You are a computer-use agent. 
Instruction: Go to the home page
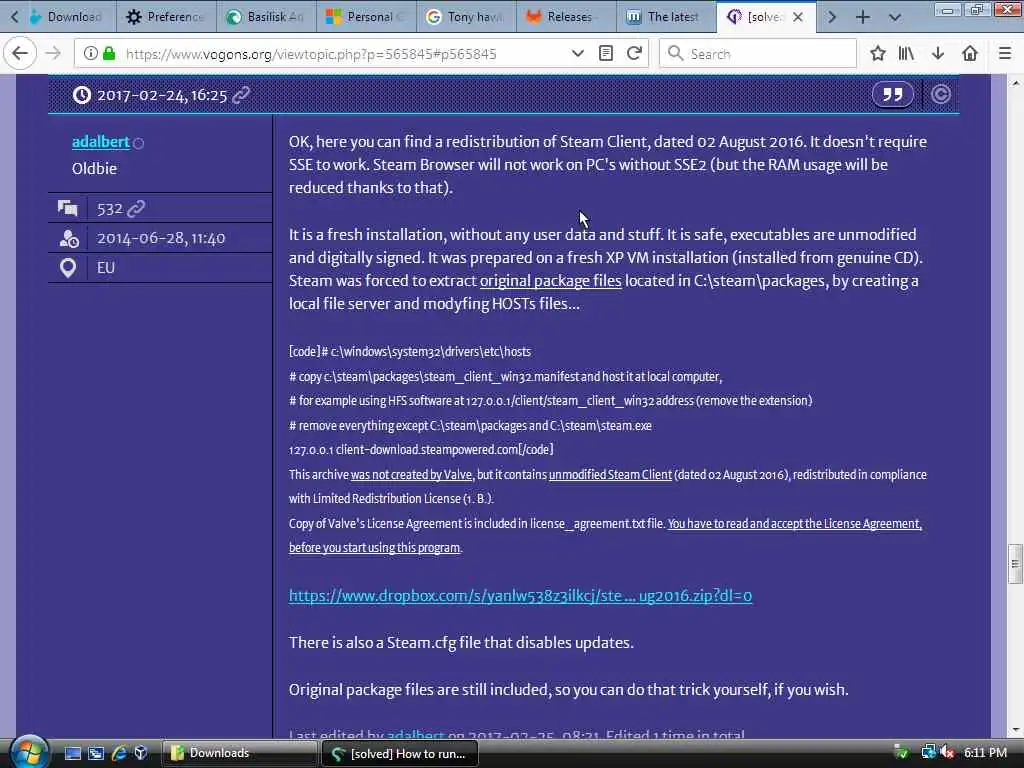point(970,54)
